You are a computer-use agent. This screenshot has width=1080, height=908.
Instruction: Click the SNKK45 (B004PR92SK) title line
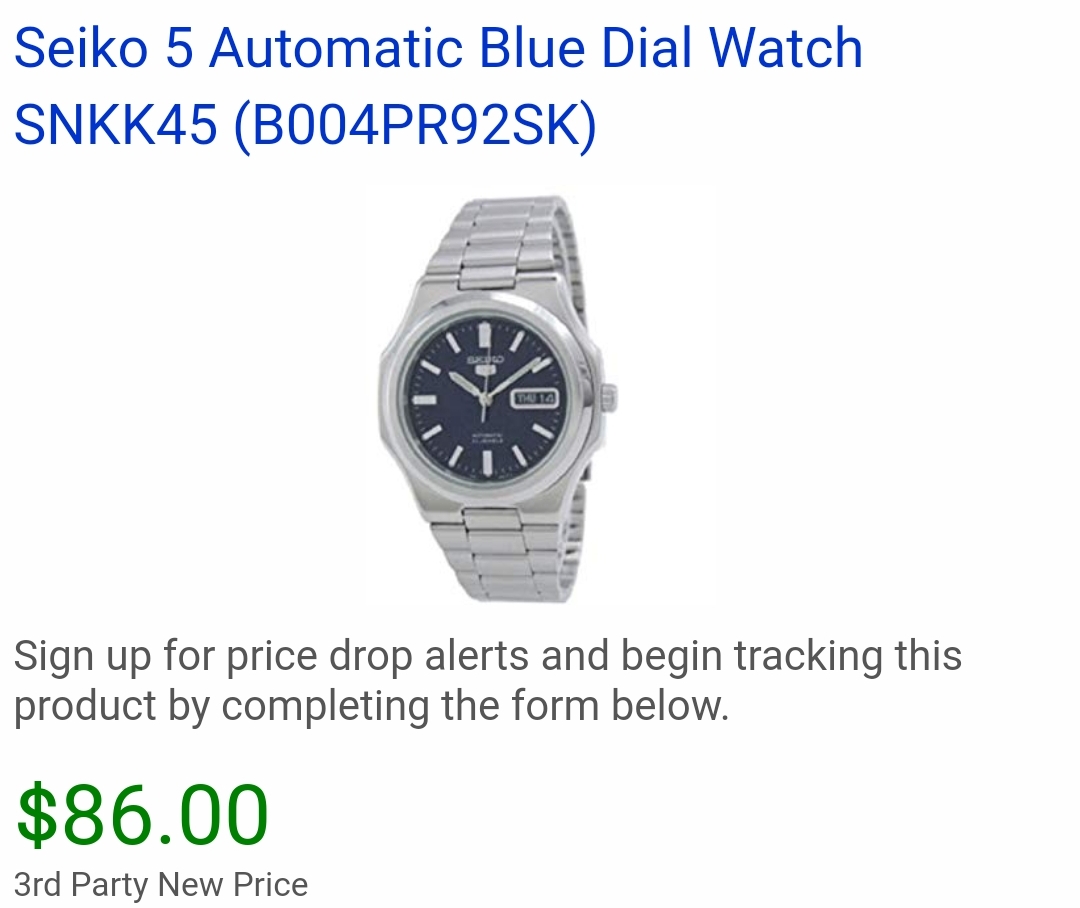click(x=305, y=125)
